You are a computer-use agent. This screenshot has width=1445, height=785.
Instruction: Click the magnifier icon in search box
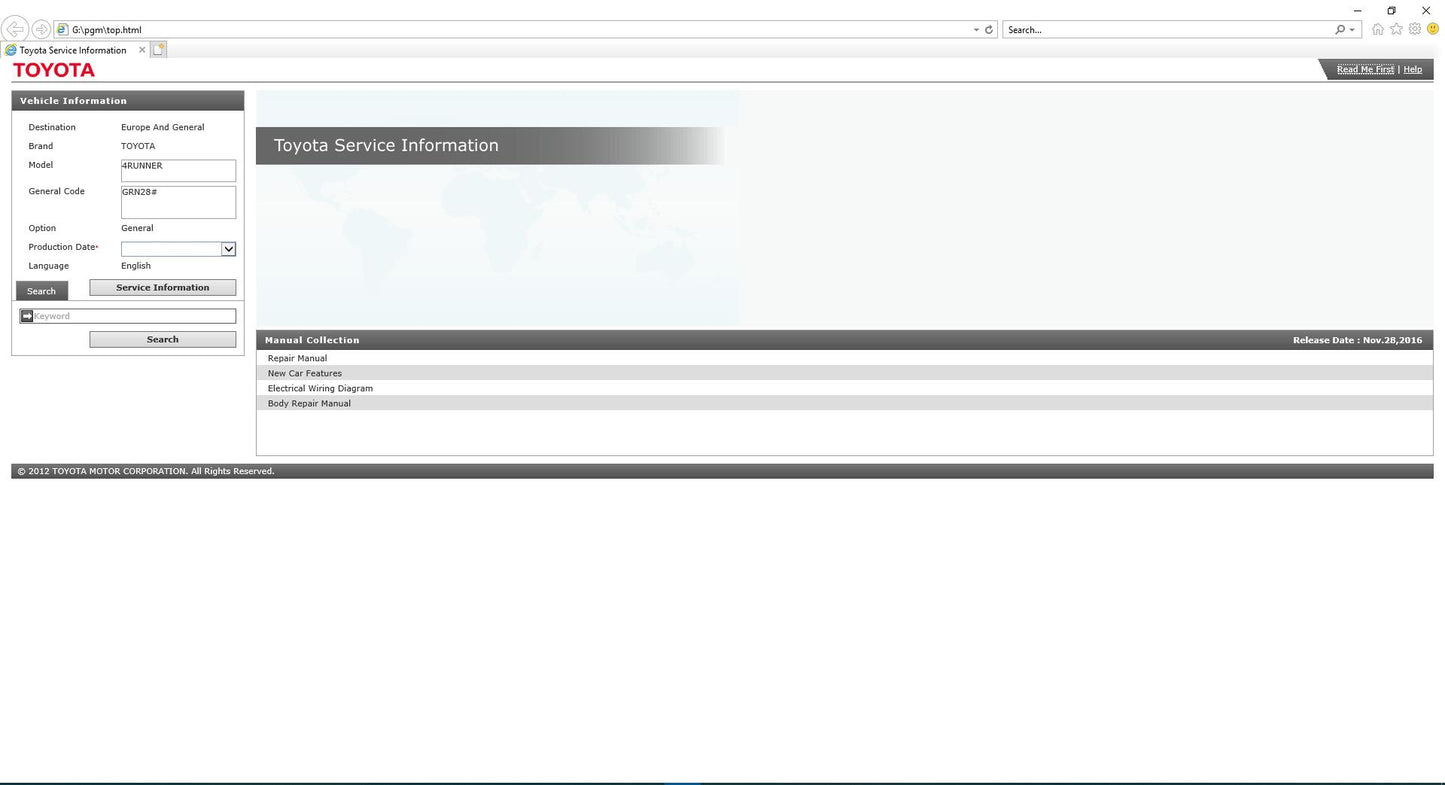[x=1340, y=30]
